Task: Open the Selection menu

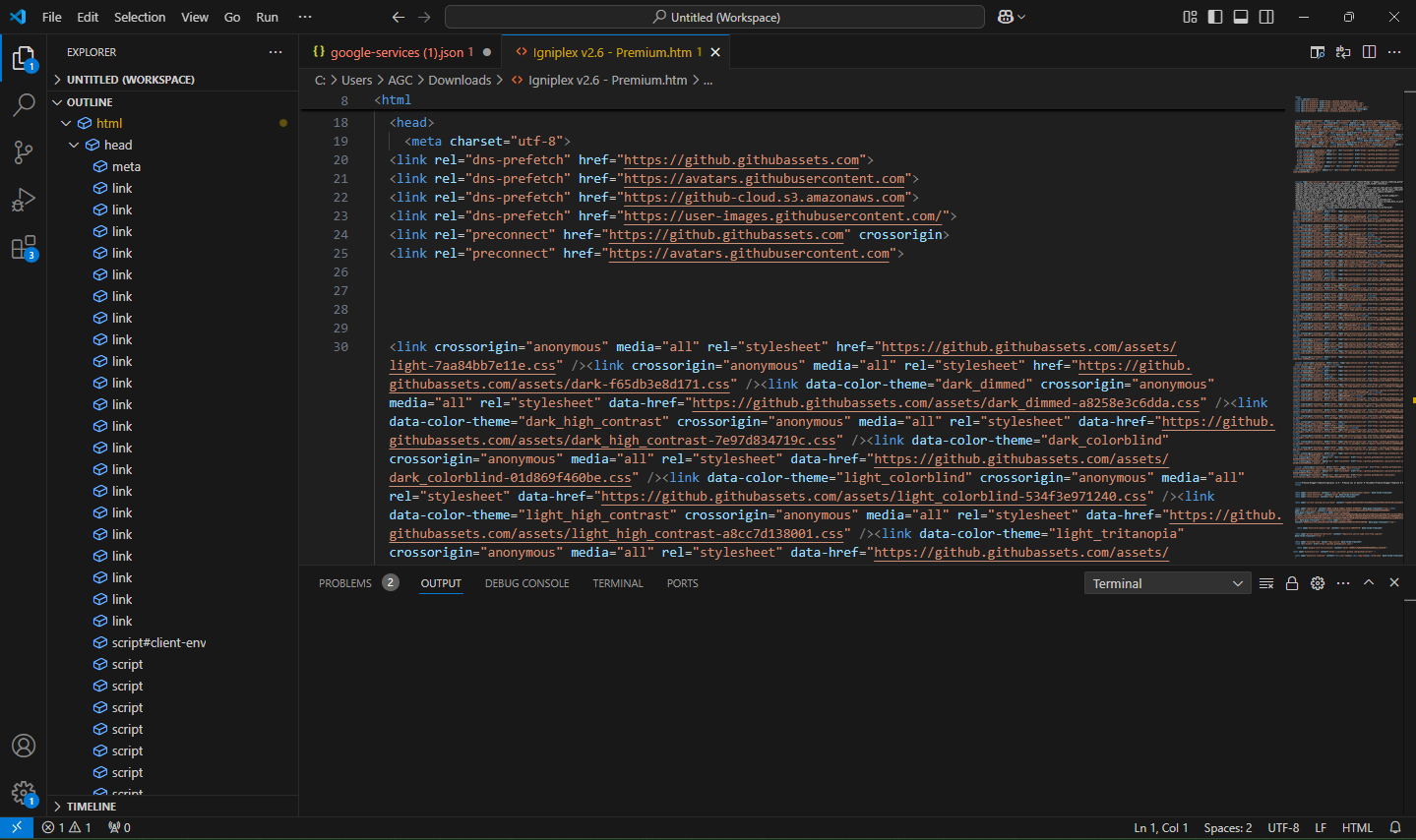Action: pyautogui.click(x=140, y=17)
